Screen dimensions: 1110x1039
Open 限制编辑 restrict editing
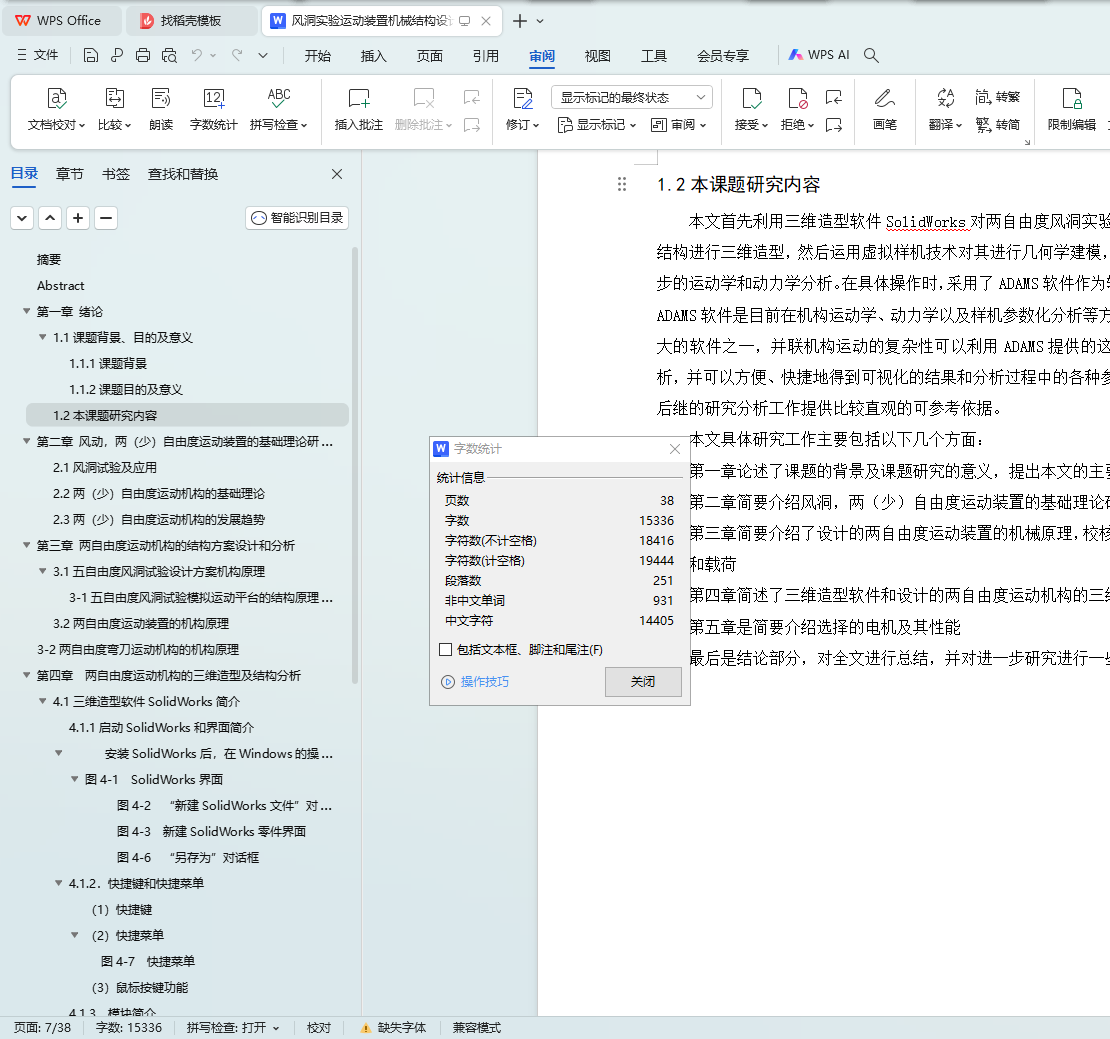[1072, 110]
